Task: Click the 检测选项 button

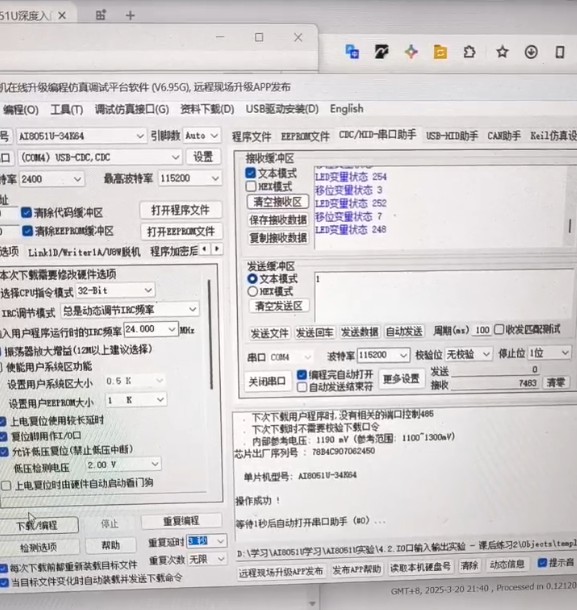Action: [38, 547]
